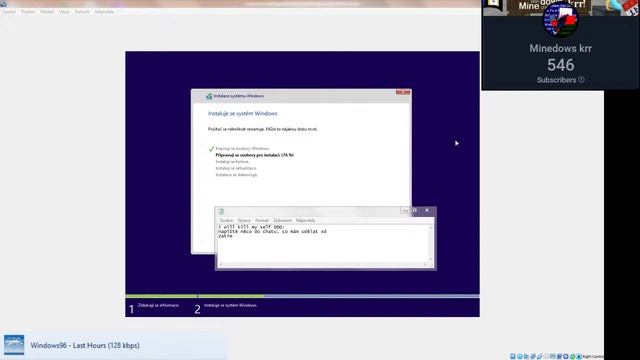Click 'Windows96 - Last Hours' track title
The width and height of the screenshot is (640, 360).
[85, 345]
